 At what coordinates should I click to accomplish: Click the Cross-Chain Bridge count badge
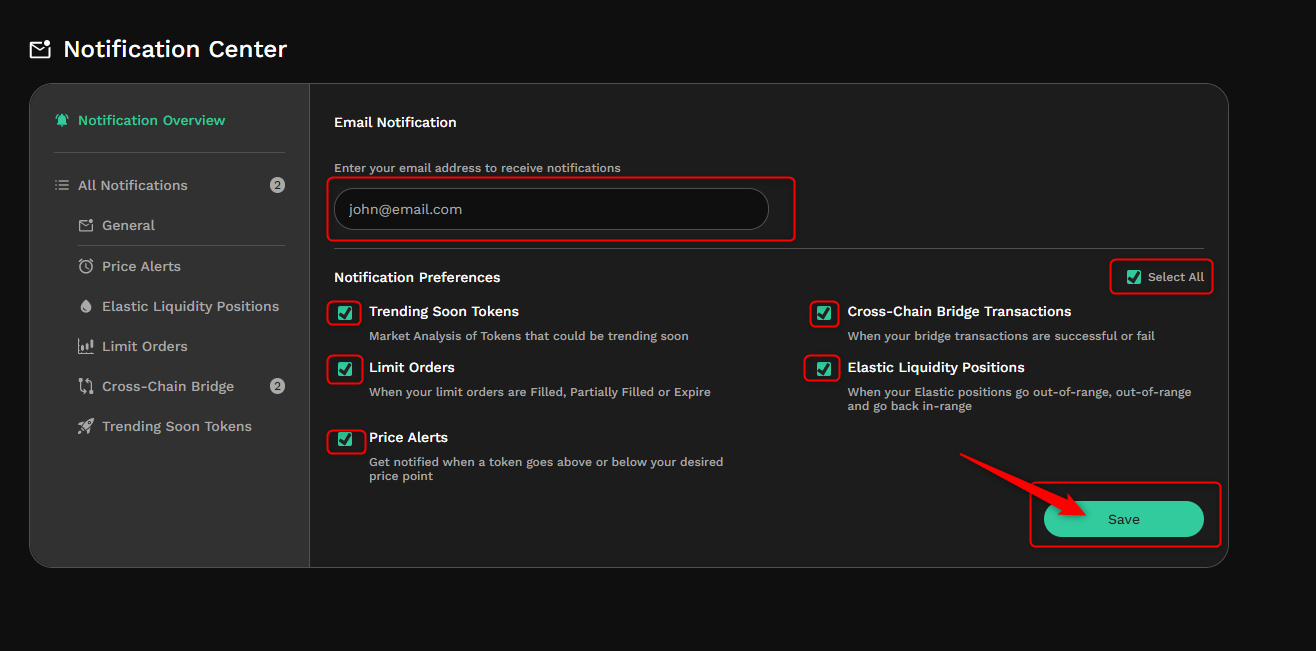277,386
